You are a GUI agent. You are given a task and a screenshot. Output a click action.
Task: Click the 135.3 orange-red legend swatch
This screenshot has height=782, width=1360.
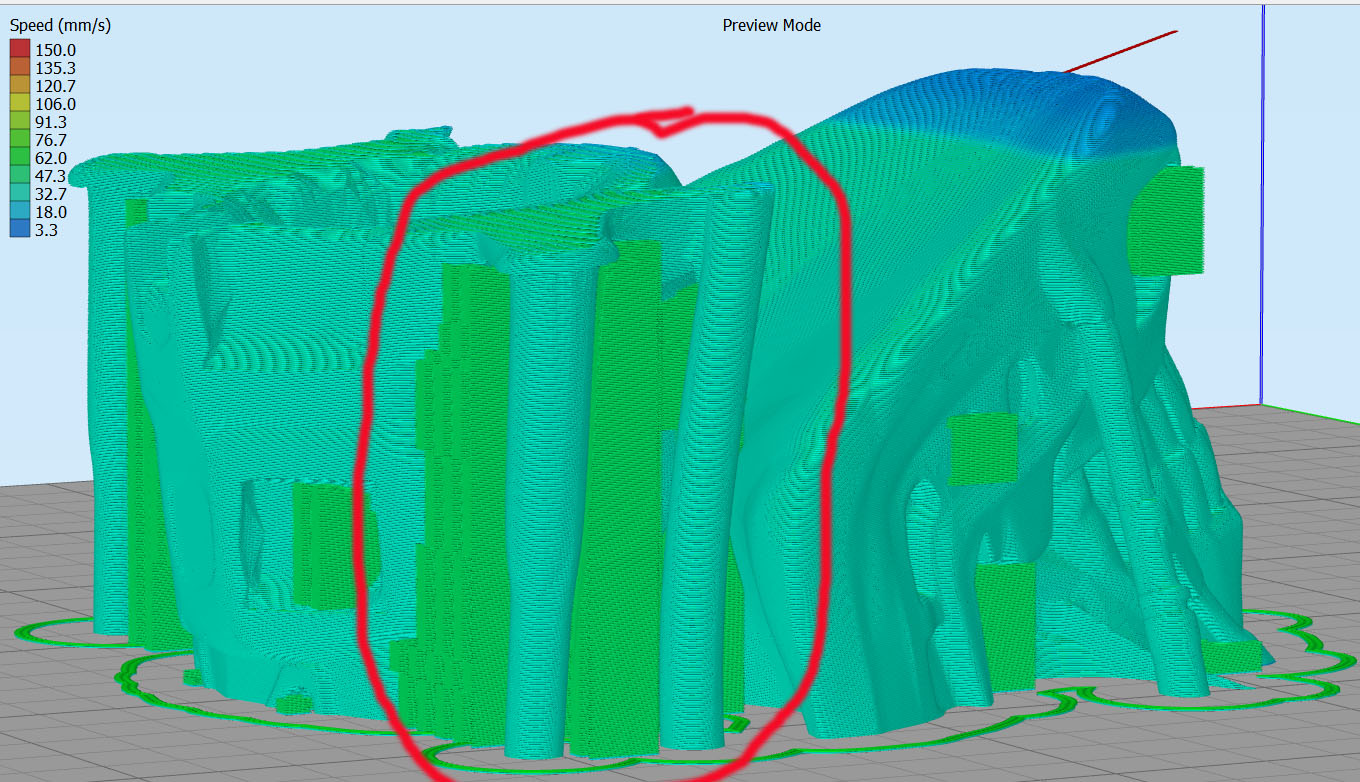pyautogui.click(x=20, y=68)
